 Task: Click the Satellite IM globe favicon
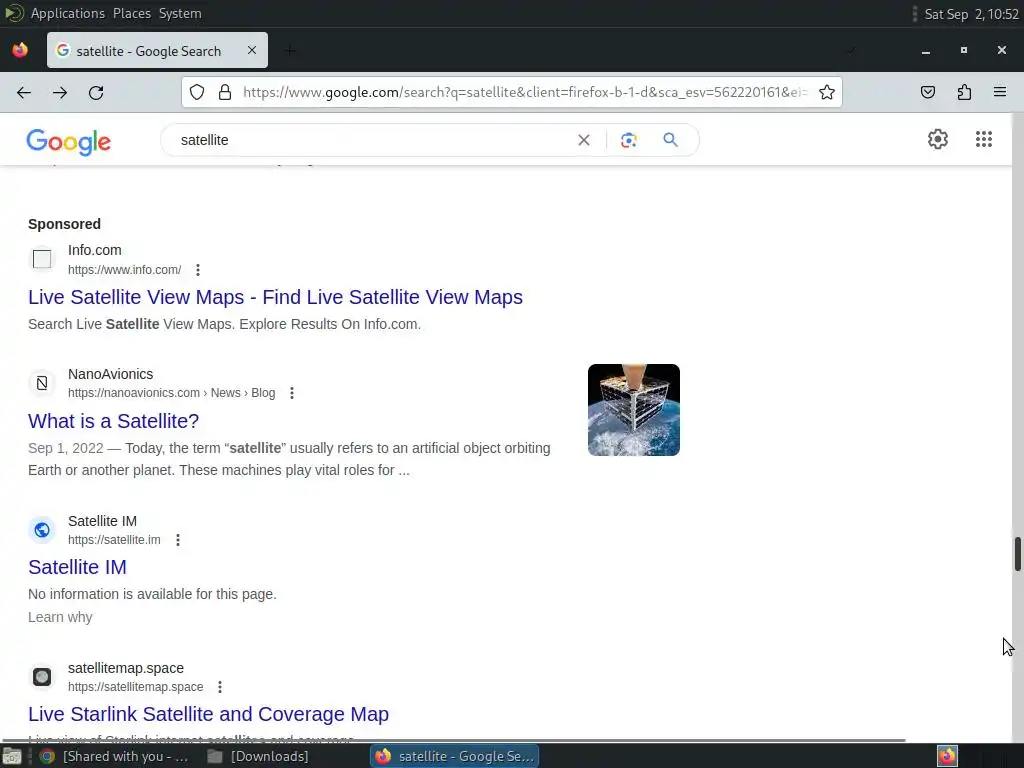click(42, 530)
